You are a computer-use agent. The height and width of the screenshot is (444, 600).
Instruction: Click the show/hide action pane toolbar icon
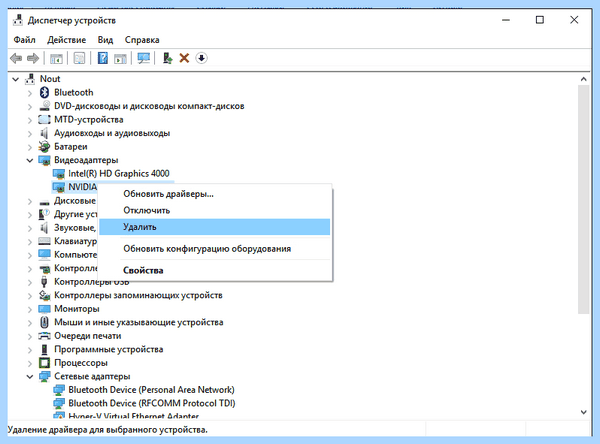(x=120, y=58)
